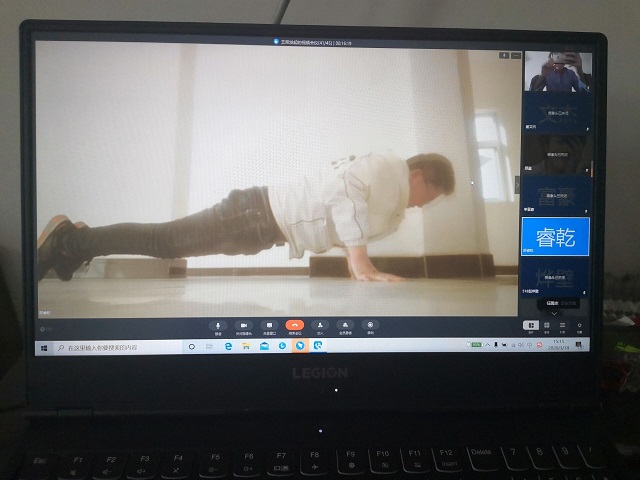Open the meeting settings gear icon

point(579,325)
